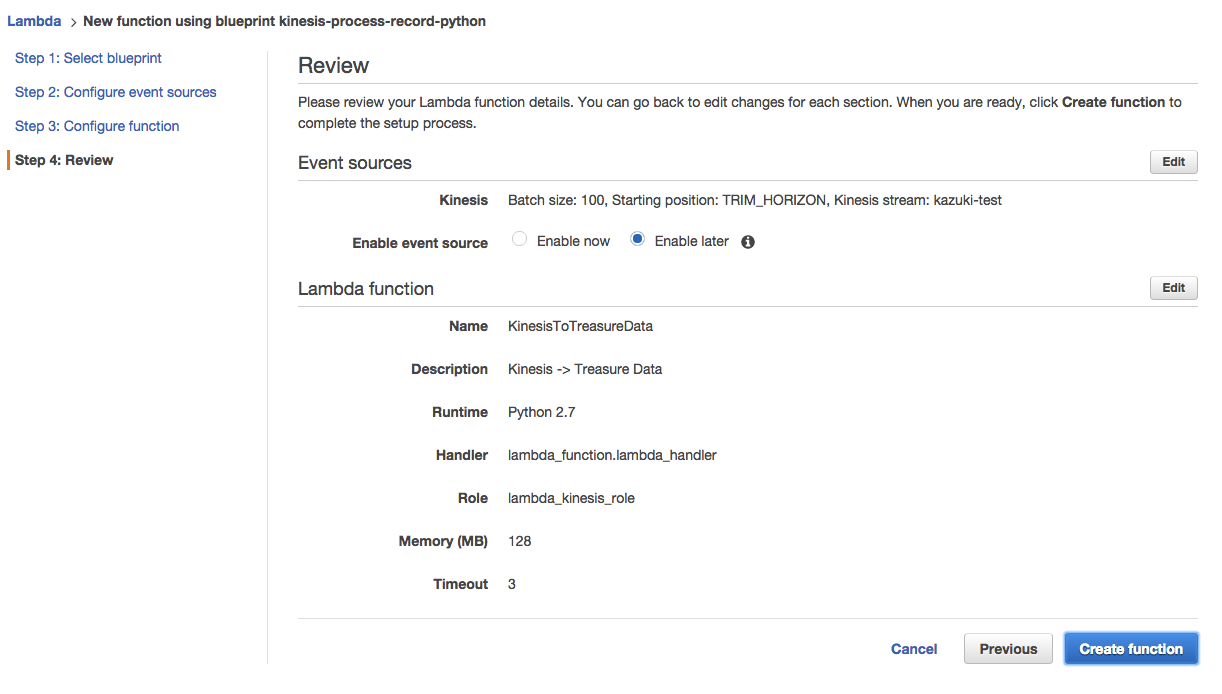Edit the Event sources section
Screen dimensions: 1222x694
click(1173, 162)
